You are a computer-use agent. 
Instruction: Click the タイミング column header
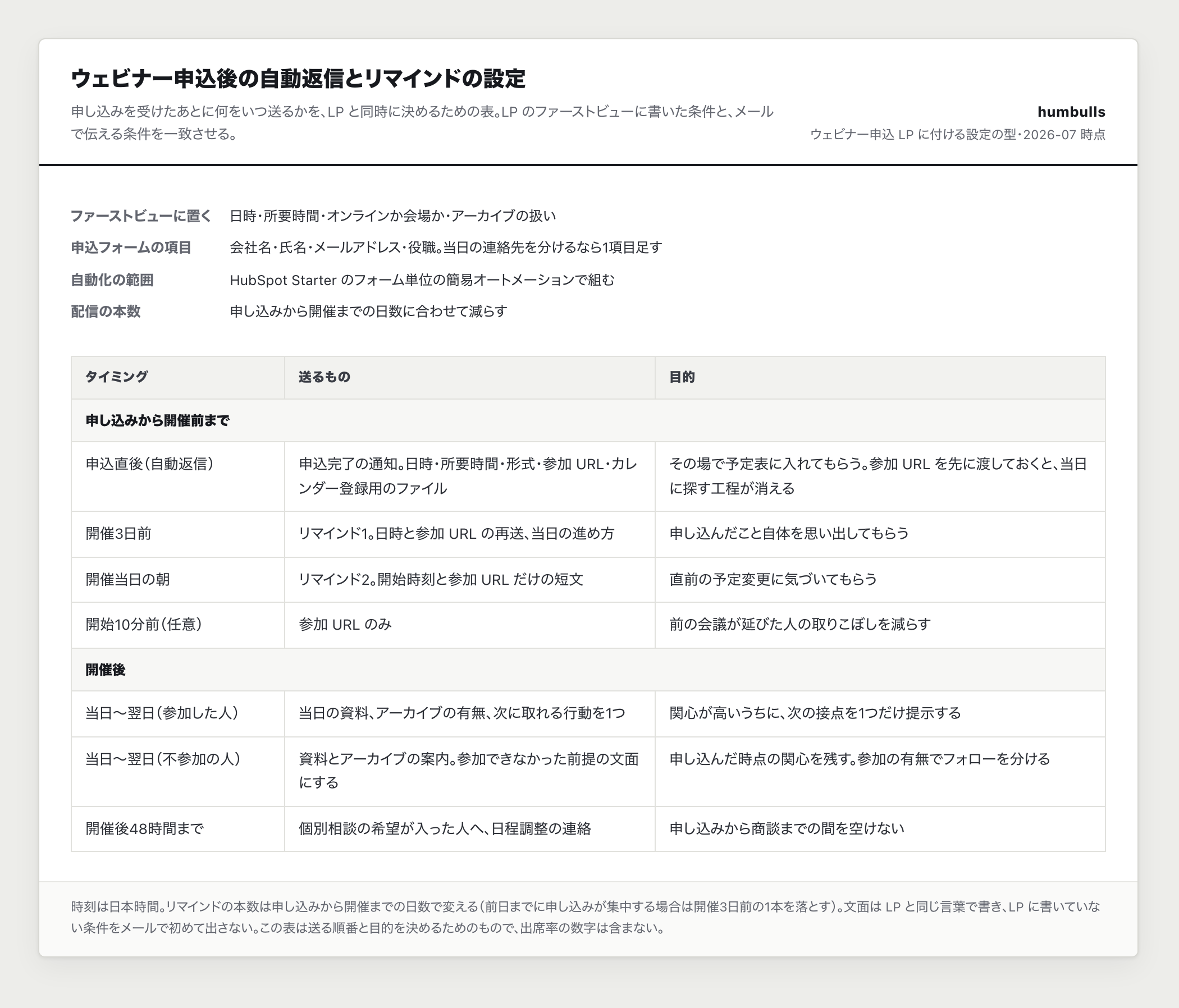[x=177, y=377]
